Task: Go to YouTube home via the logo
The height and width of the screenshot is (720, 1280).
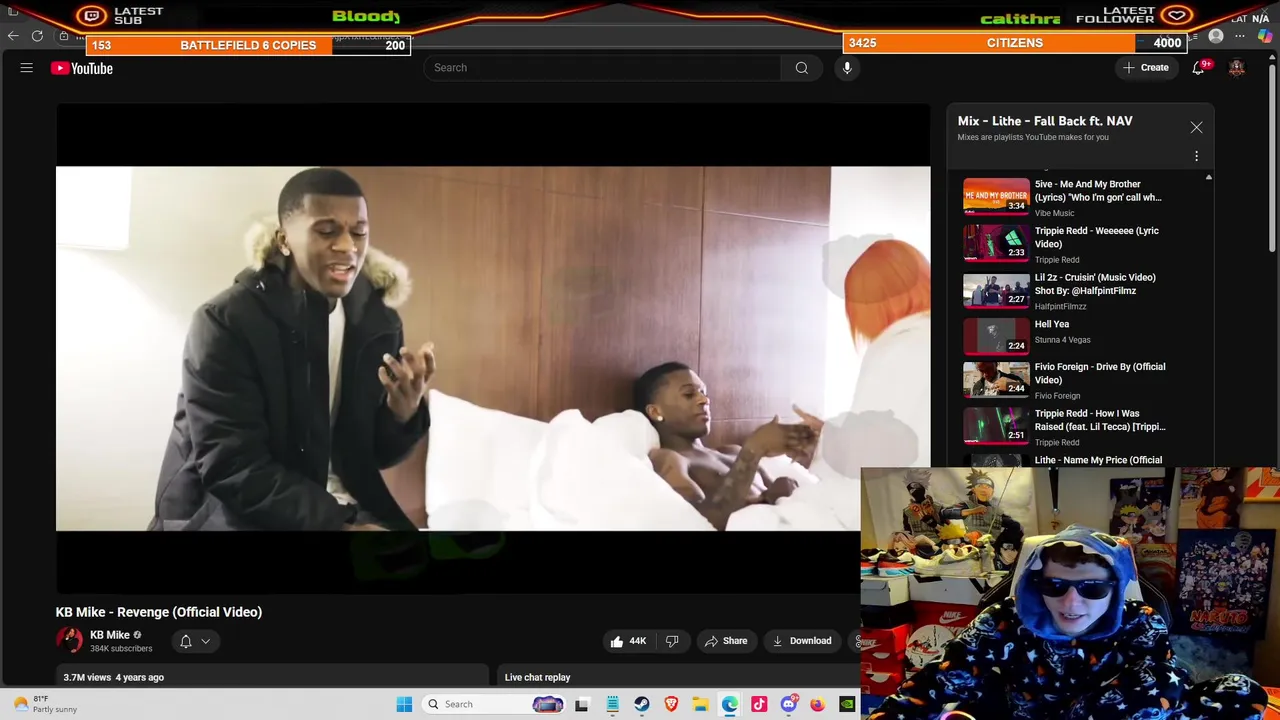Action: 82,68
